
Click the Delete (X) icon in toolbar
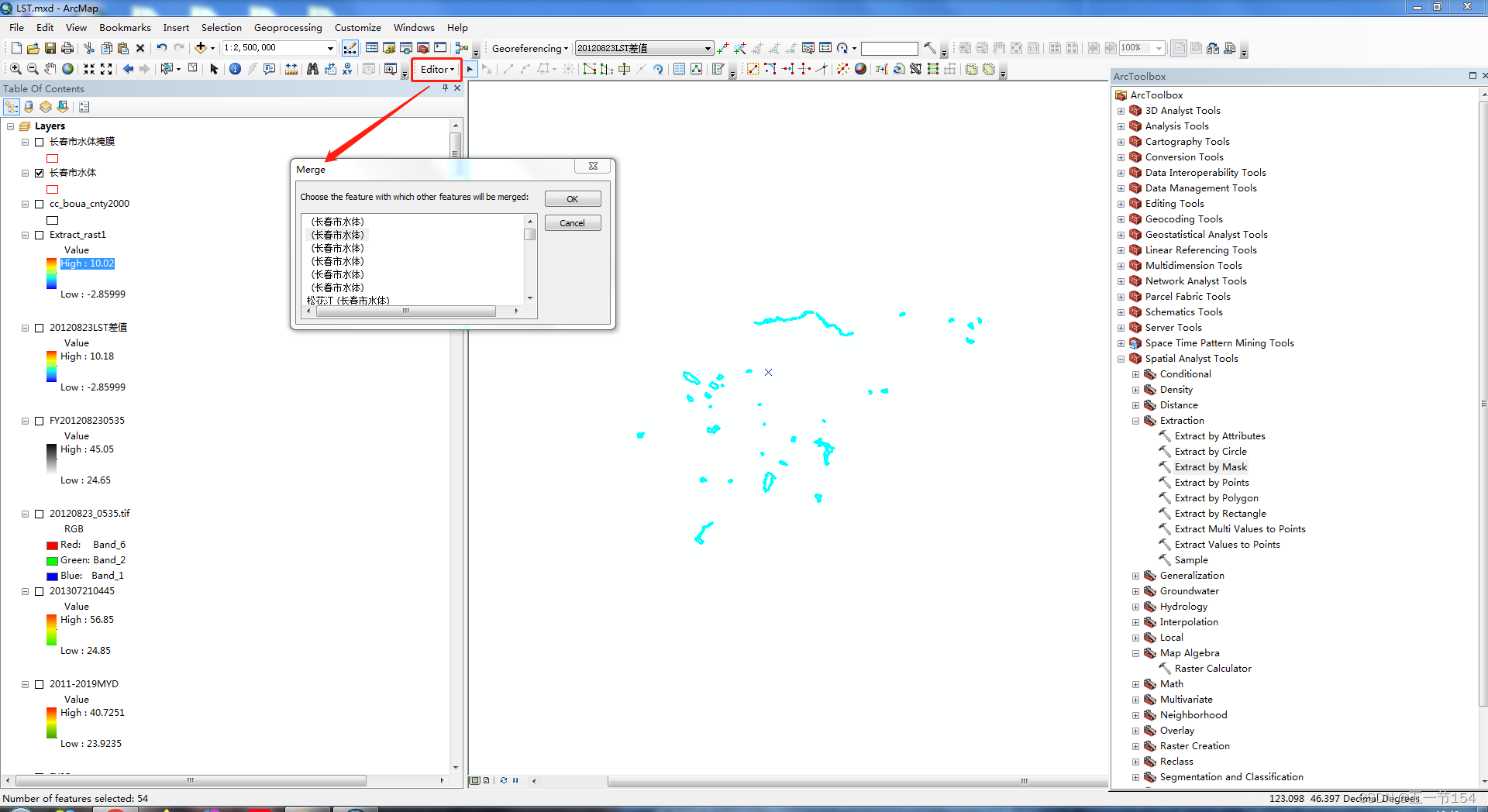pos(140,48)
